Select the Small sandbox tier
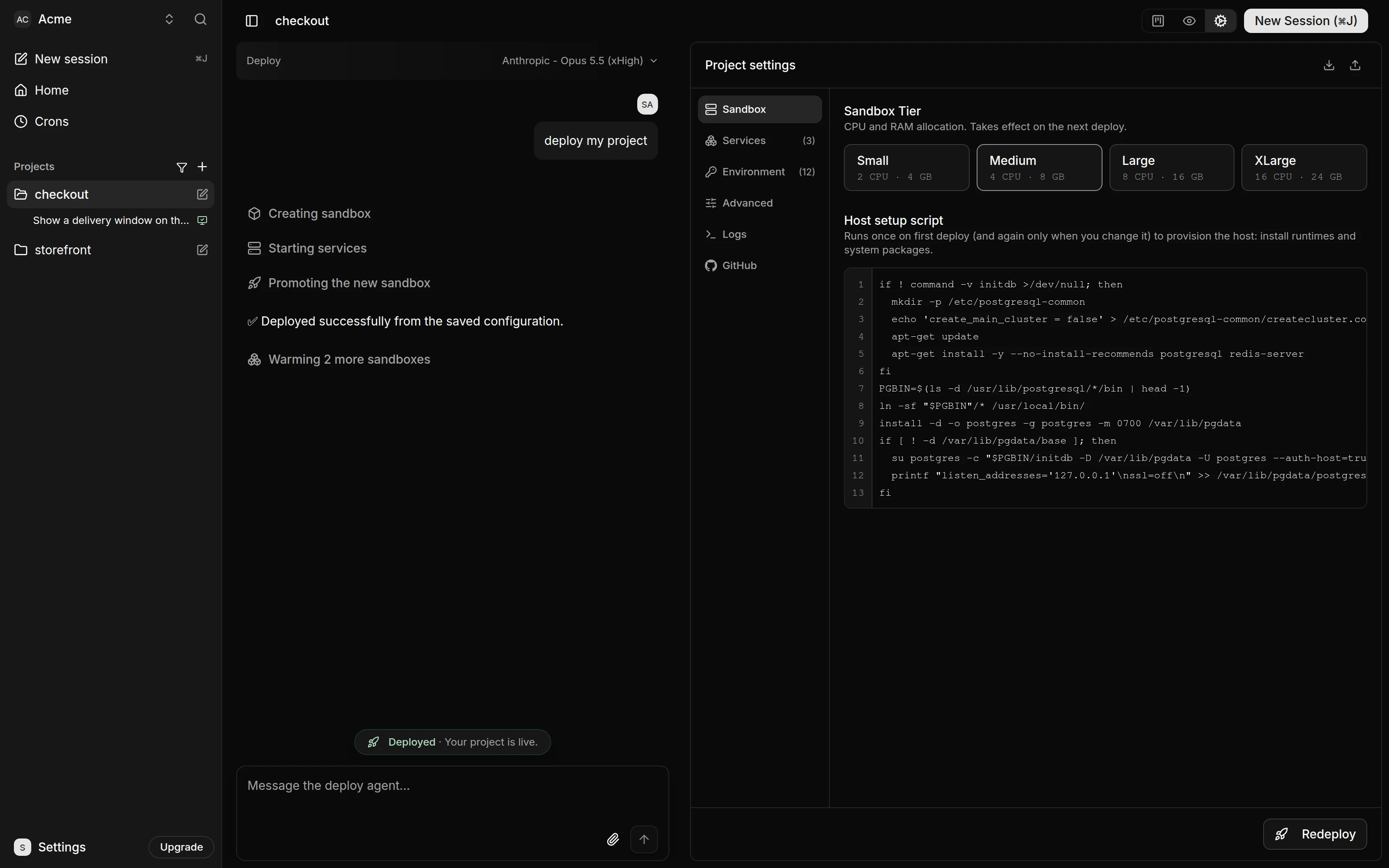 point(906,168)
